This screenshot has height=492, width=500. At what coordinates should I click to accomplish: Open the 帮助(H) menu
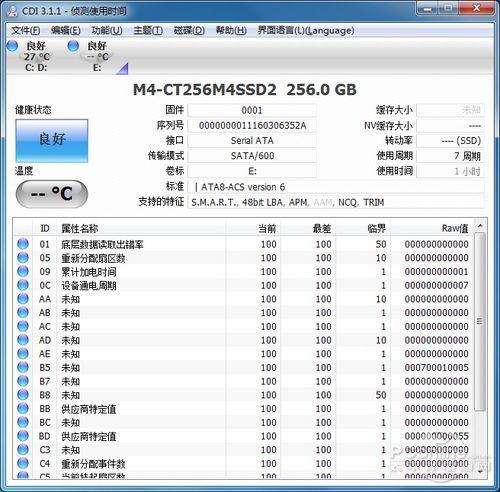coord(231,31)
